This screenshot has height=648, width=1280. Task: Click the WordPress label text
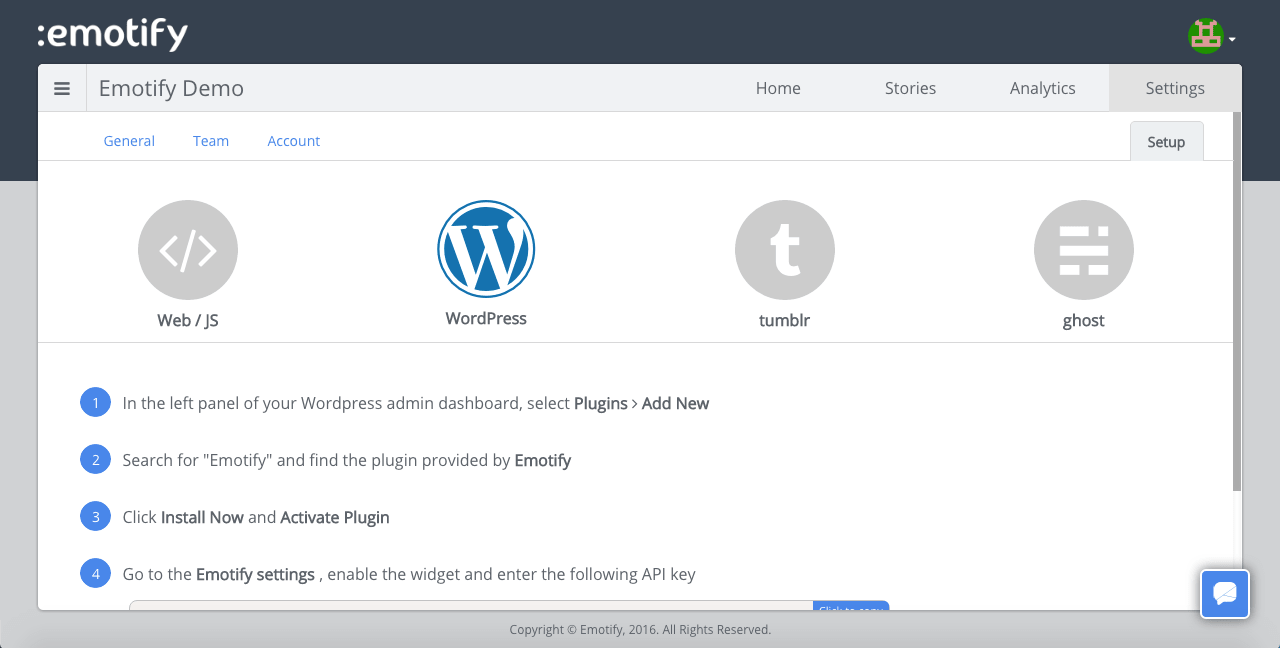pyautogui.click(x=486, y=319)
